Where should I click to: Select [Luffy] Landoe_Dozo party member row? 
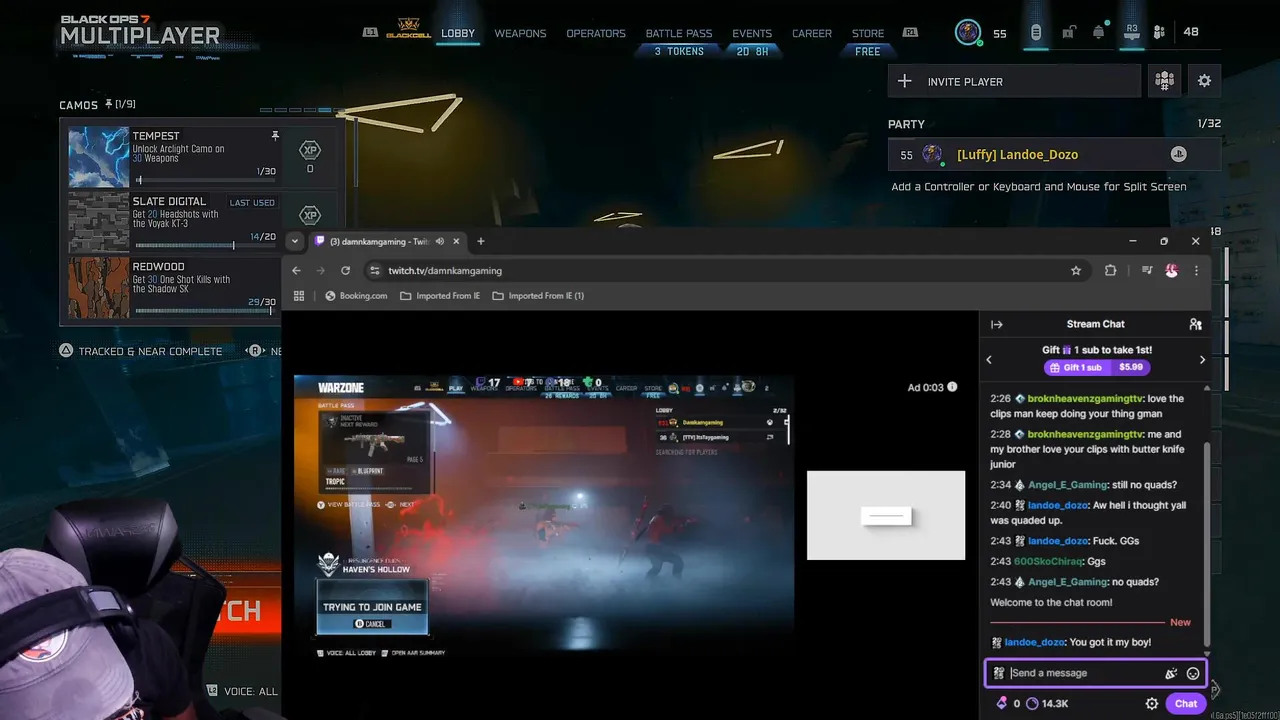coord(1054,155)
